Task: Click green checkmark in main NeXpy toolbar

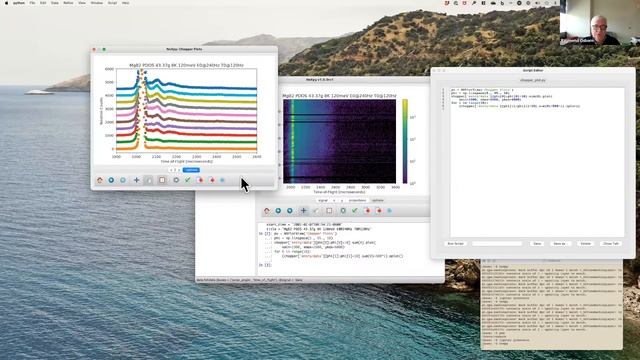Action: click(355, 211)
